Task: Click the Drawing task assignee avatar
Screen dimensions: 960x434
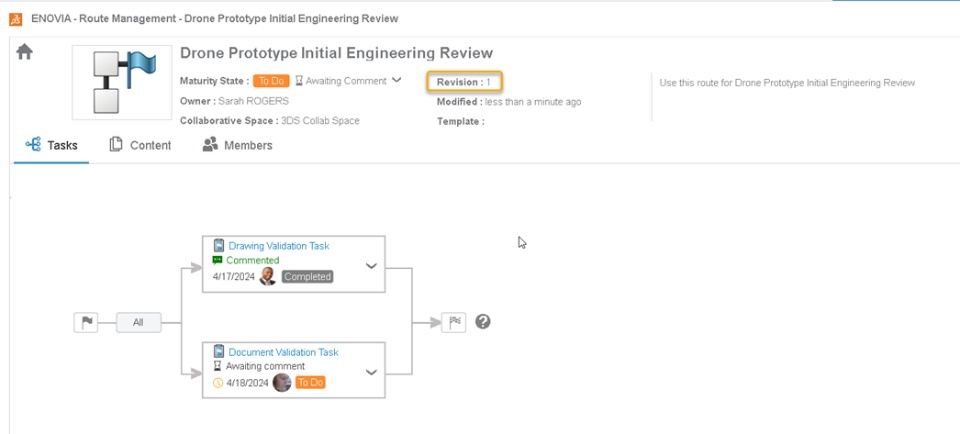Action: point(268,276)
